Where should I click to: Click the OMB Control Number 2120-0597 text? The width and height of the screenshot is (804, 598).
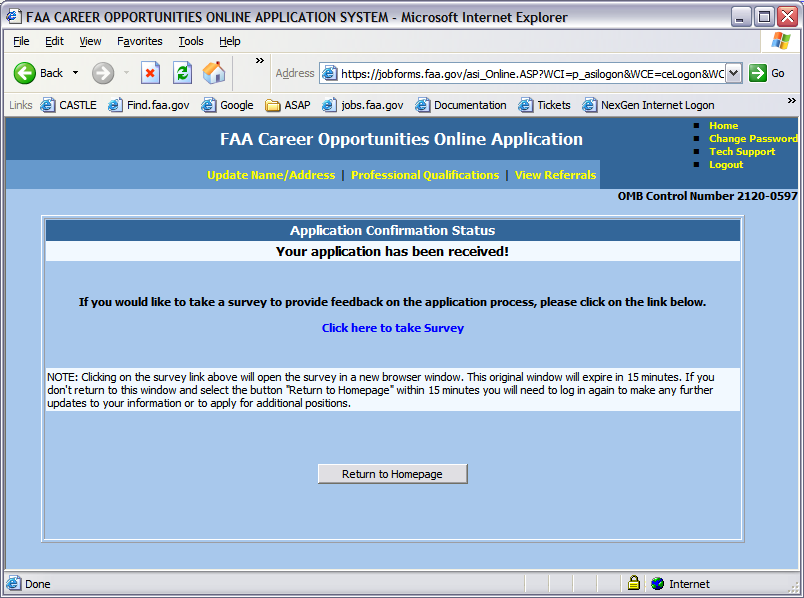707,196
